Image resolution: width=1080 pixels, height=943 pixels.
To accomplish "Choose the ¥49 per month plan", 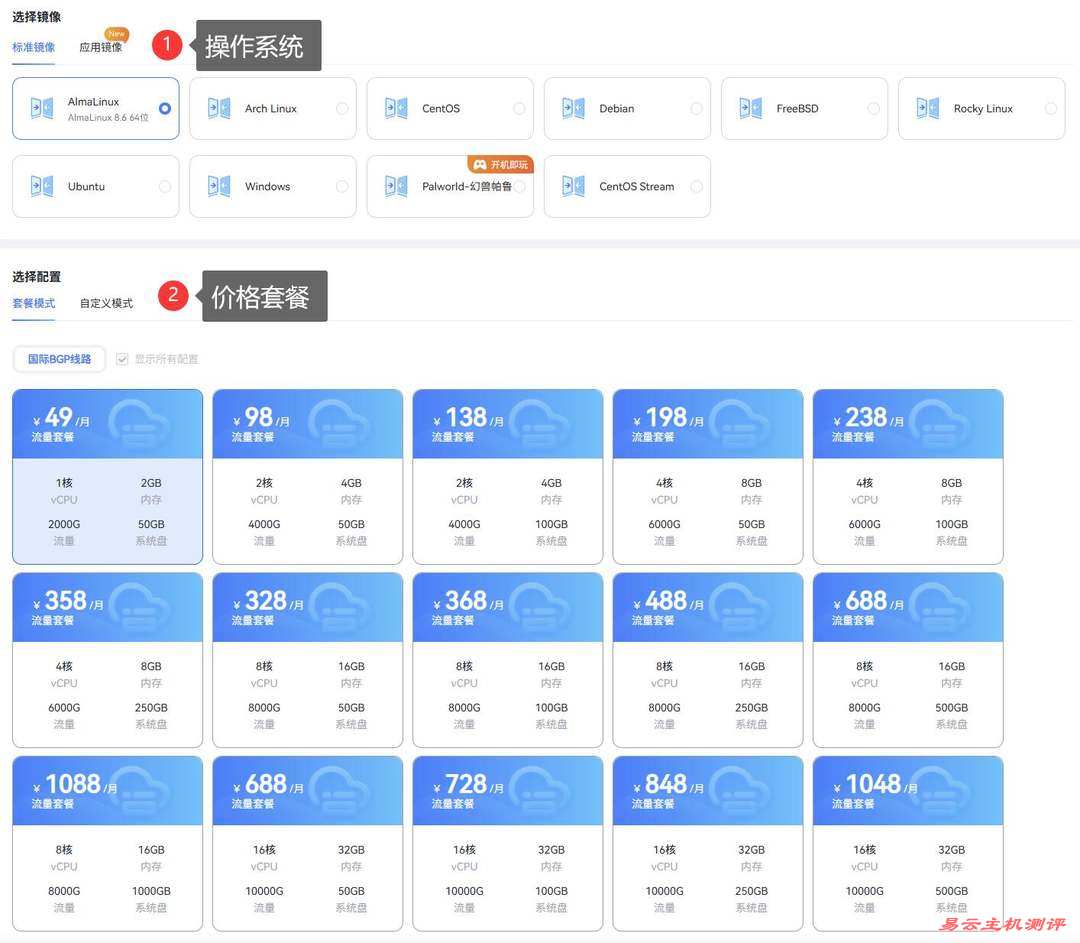I will coord(107,477).
